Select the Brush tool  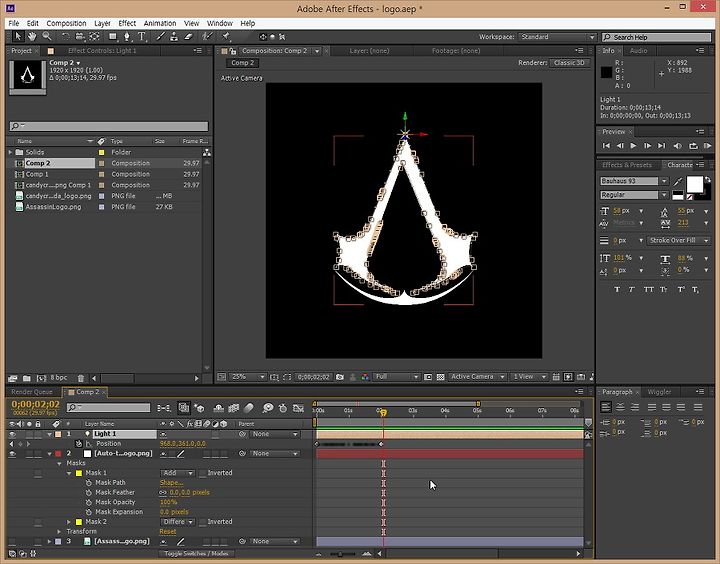pyautogui.click(x=160, y=37)
